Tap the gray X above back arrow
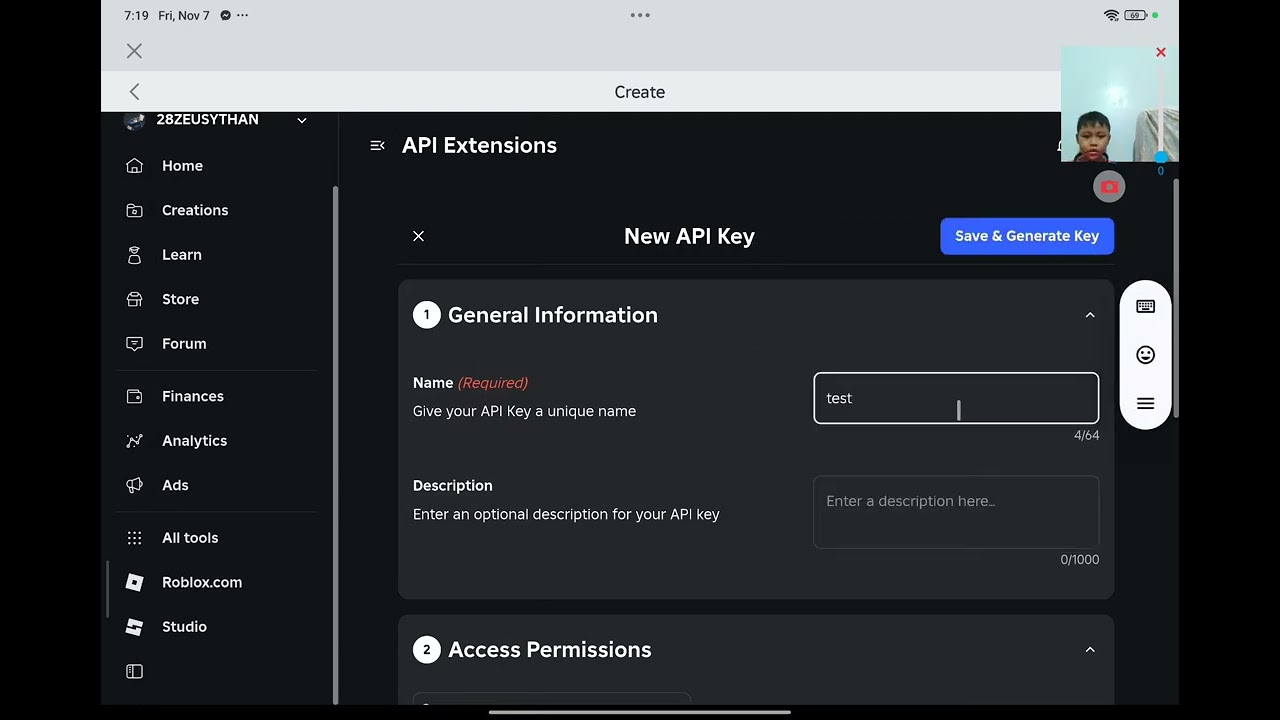 pos(135,51)
